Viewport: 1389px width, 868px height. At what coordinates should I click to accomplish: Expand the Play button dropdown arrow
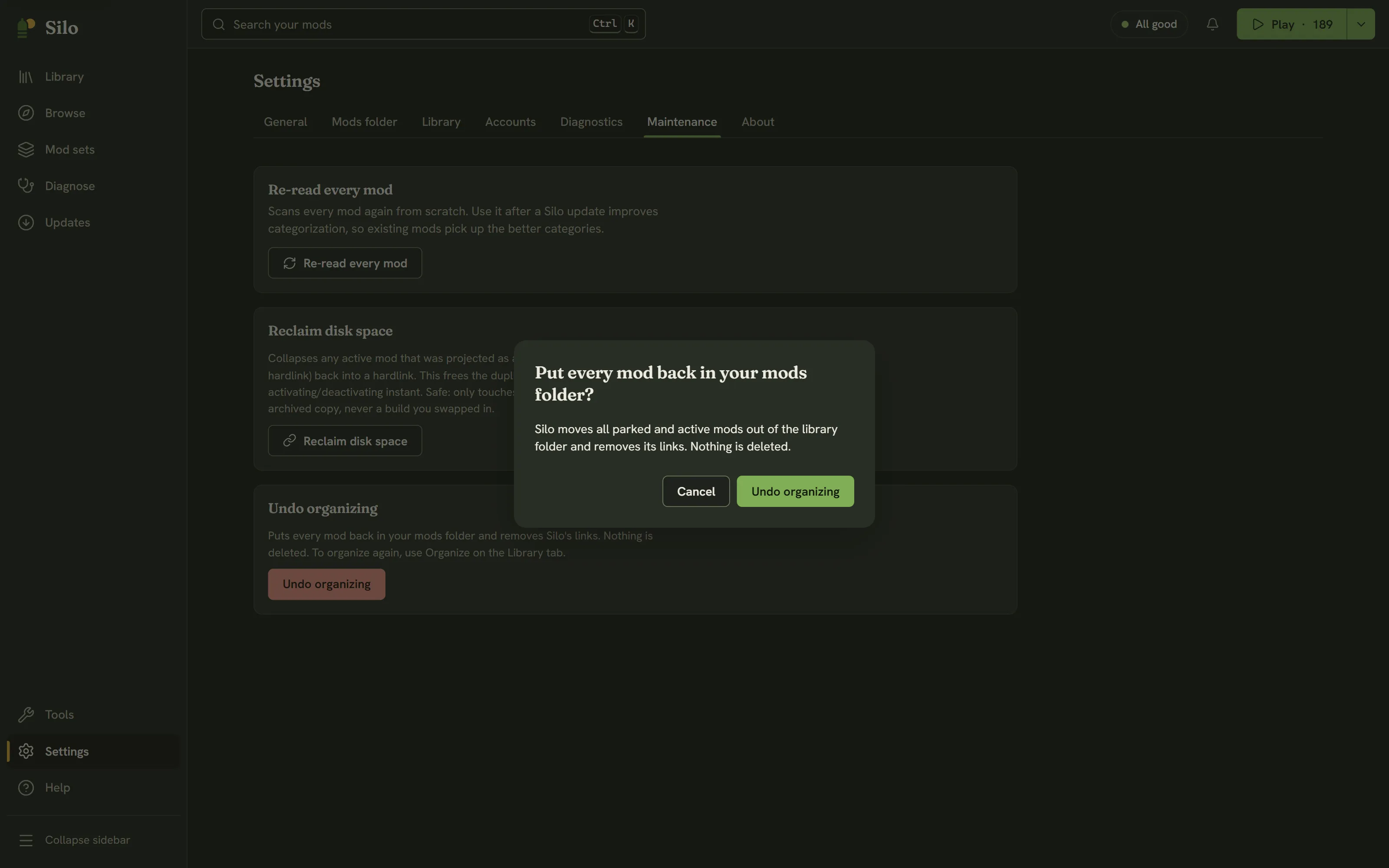pos(1361,24)
